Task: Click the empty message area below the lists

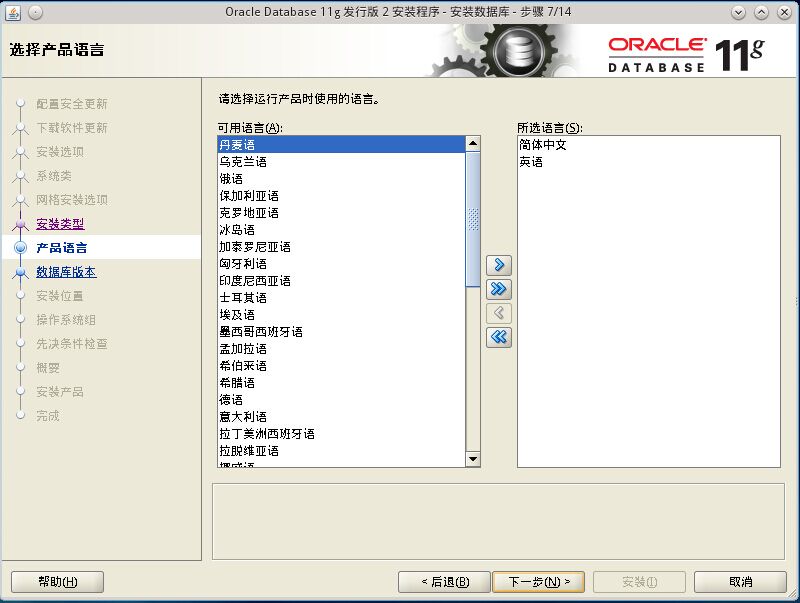Action: pos(498,521)
